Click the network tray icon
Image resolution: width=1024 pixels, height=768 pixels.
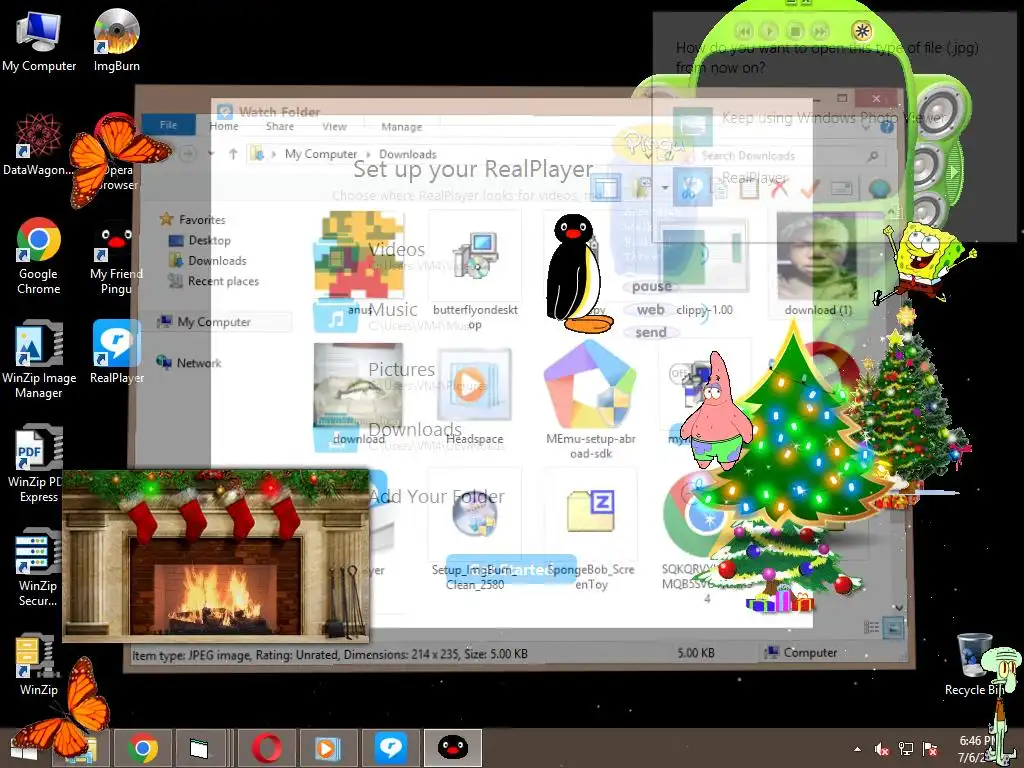coord(906,749)
